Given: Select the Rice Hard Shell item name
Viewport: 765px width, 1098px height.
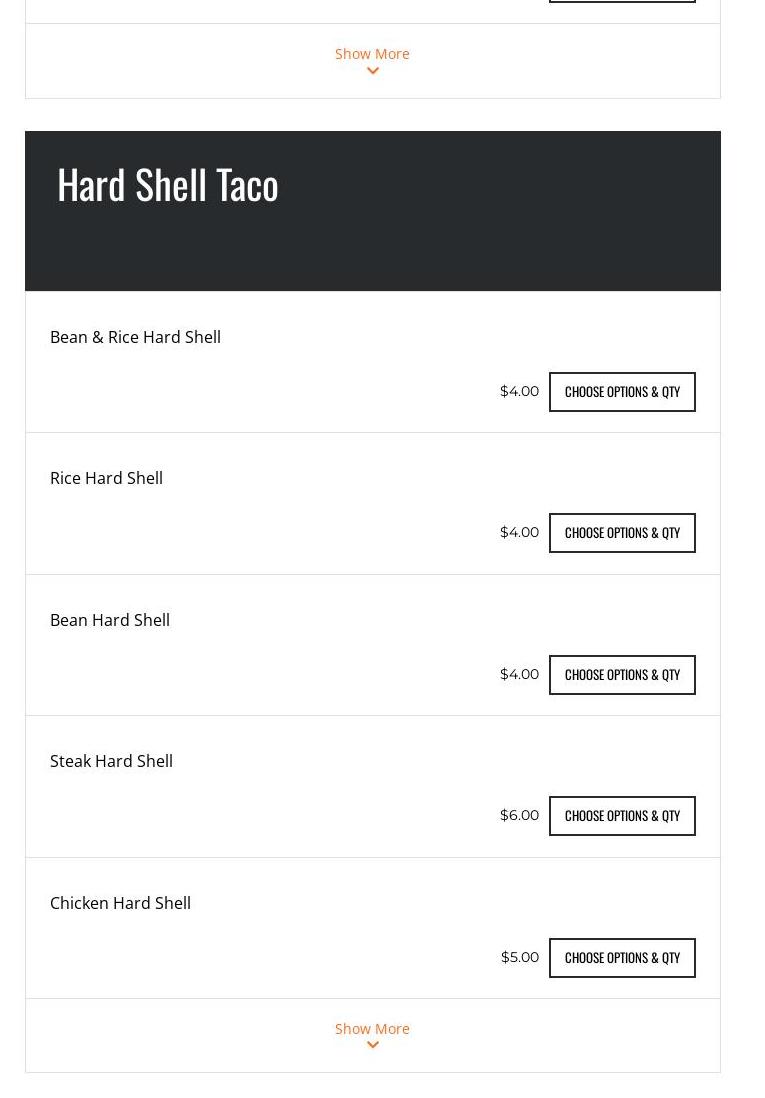Looking at the screenshot, I should [106, 478].
